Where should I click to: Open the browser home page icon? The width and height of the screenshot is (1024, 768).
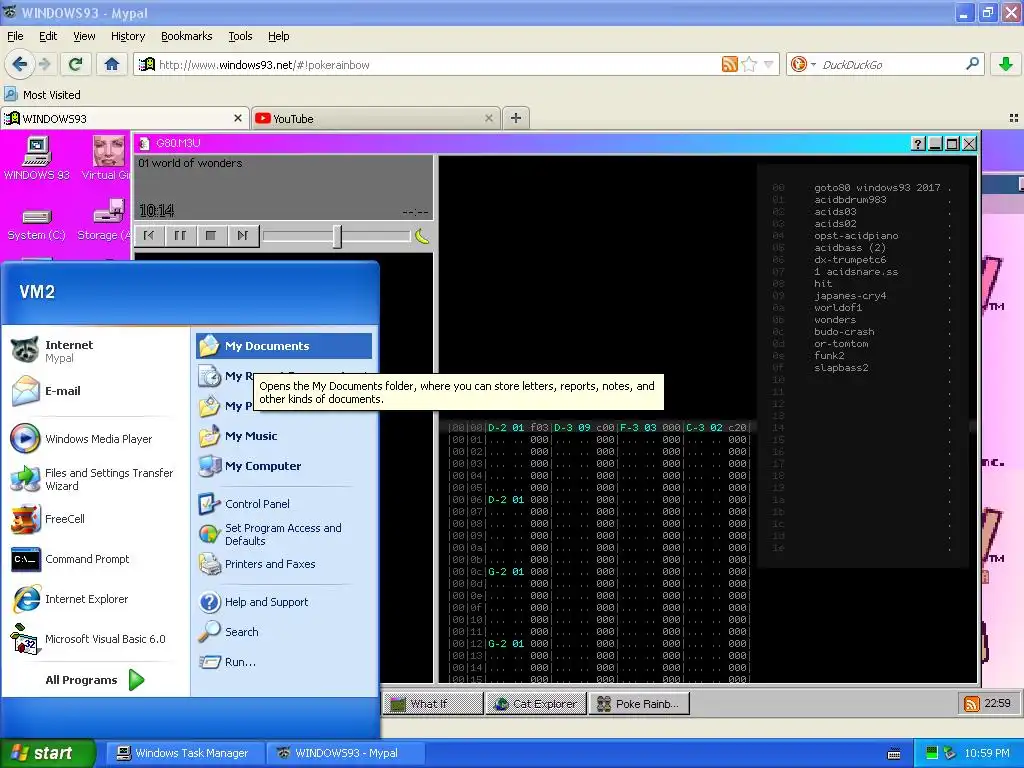112,64
